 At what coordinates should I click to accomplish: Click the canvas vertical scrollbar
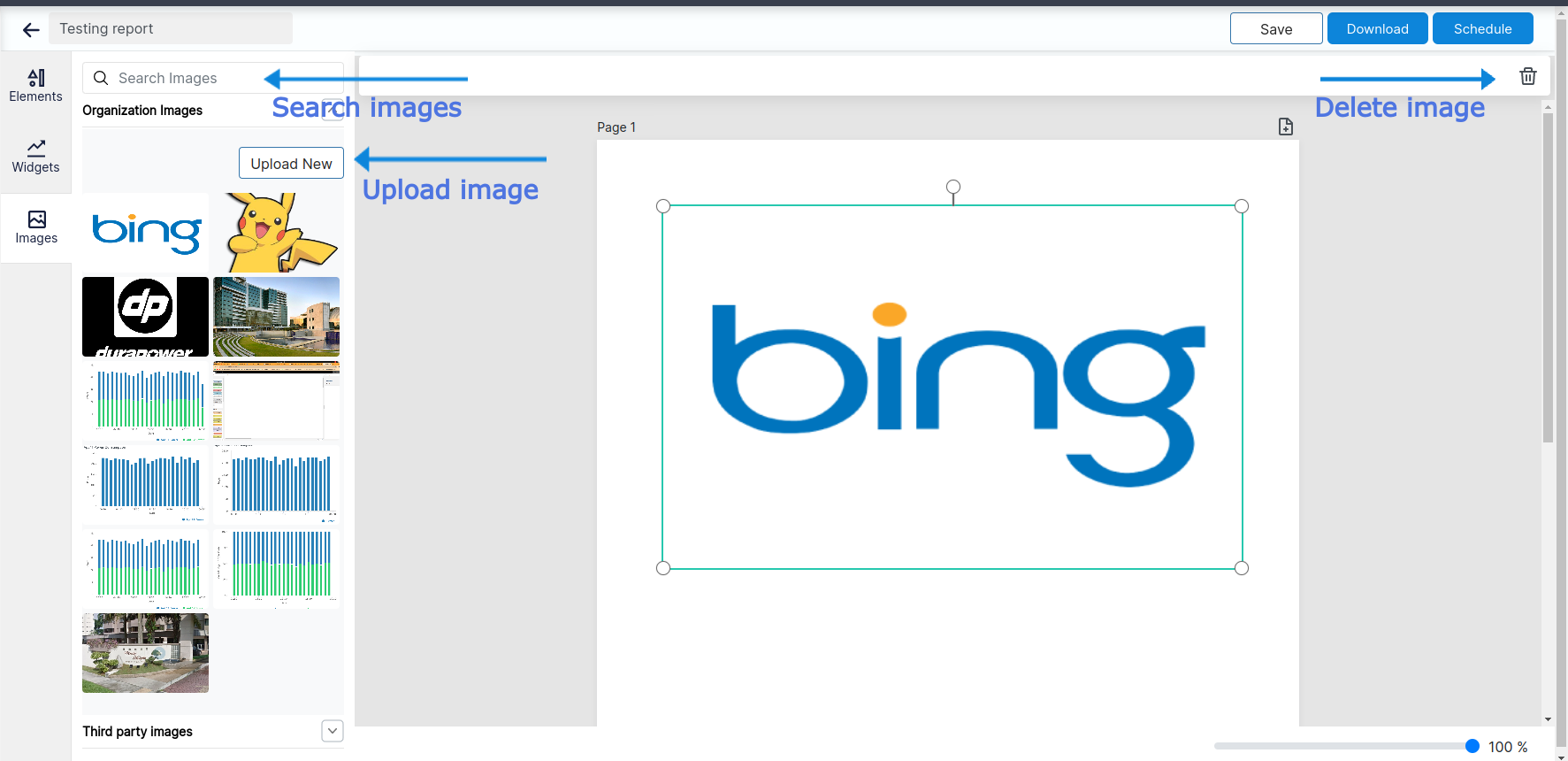pos(1548,277)
